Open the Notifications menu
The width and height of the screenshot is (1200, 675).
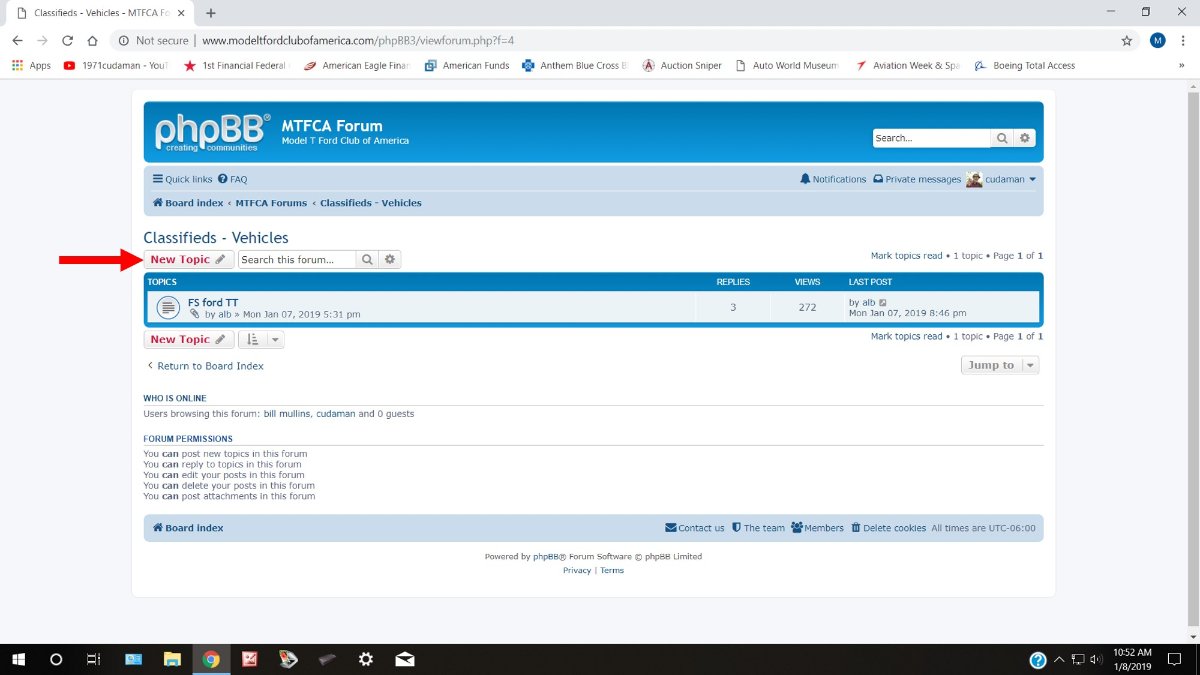pyautogui.click(x=833, y=179)
